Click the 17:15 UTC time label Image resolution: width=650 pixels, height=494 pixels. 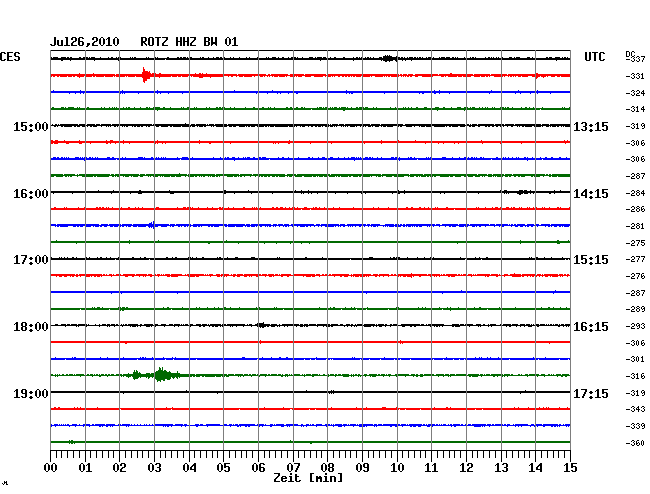(591, 393)
